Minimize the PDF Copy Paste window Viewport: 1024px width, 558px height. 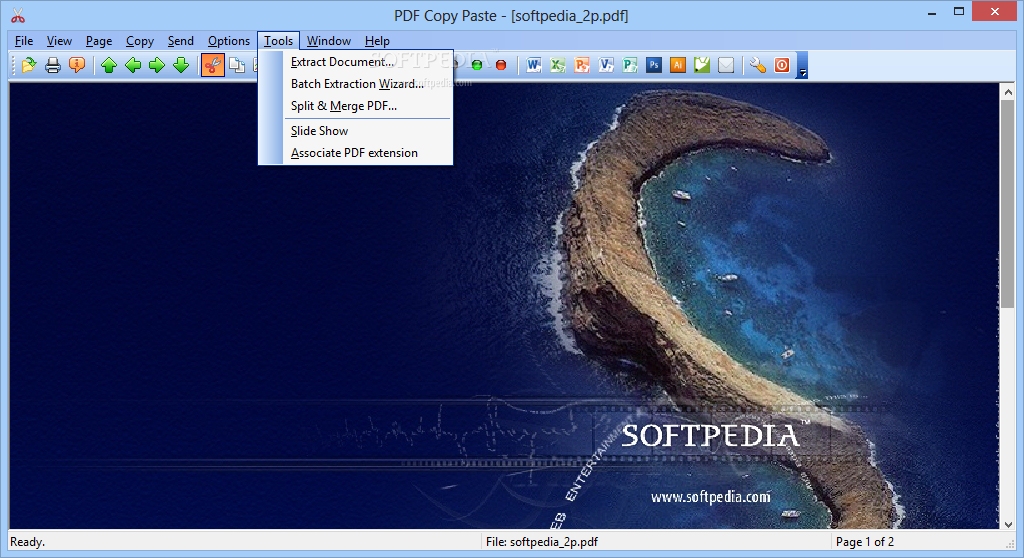click(x=932, y=12)
